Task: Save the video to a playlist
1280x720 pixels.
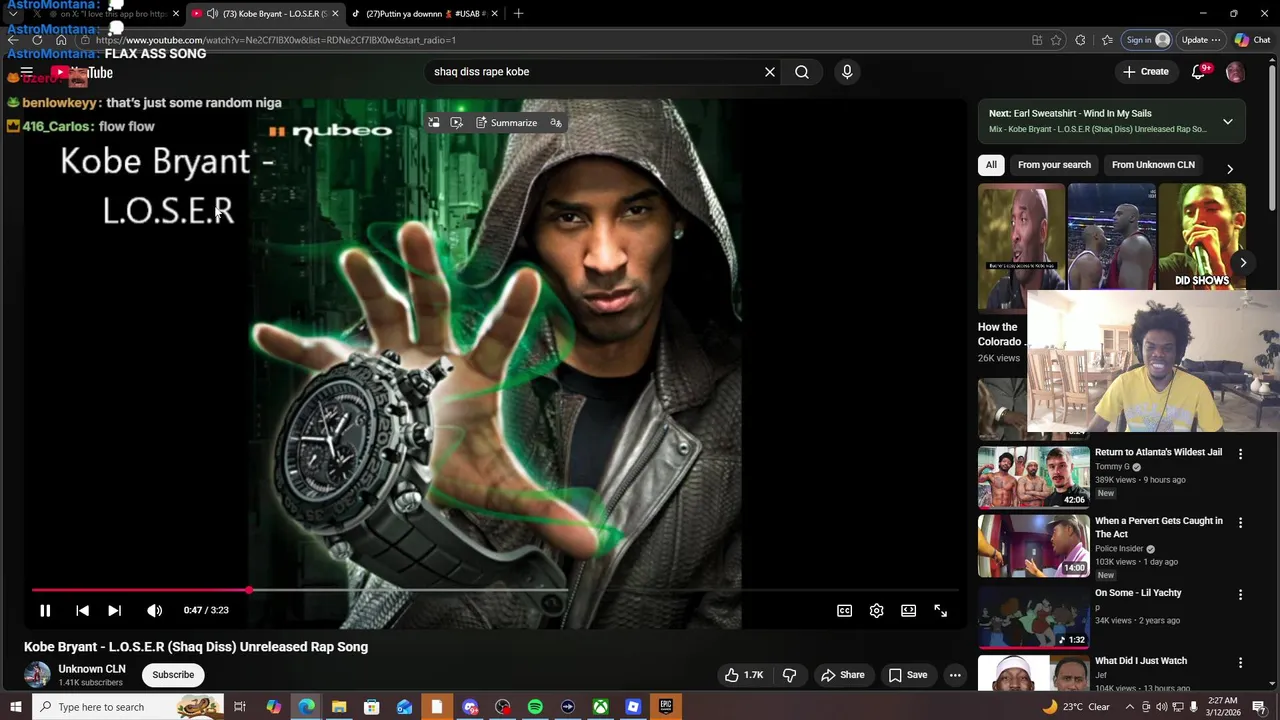Action: click(x=907, y=675)
